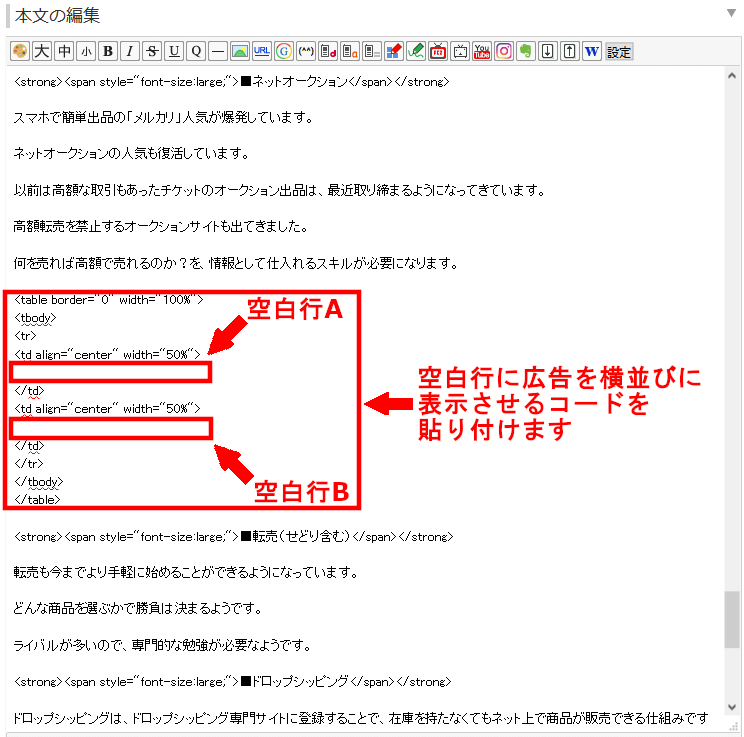The image size is (744, 737).
Task: Click the </table> closing tag line
Action: coord(37,500)
